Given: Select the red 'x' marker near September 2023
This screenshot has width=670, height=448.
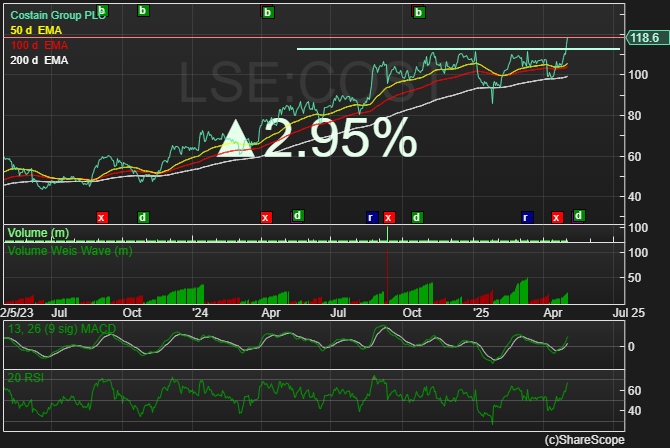Looking at the screenshot, I should [102, 218].
